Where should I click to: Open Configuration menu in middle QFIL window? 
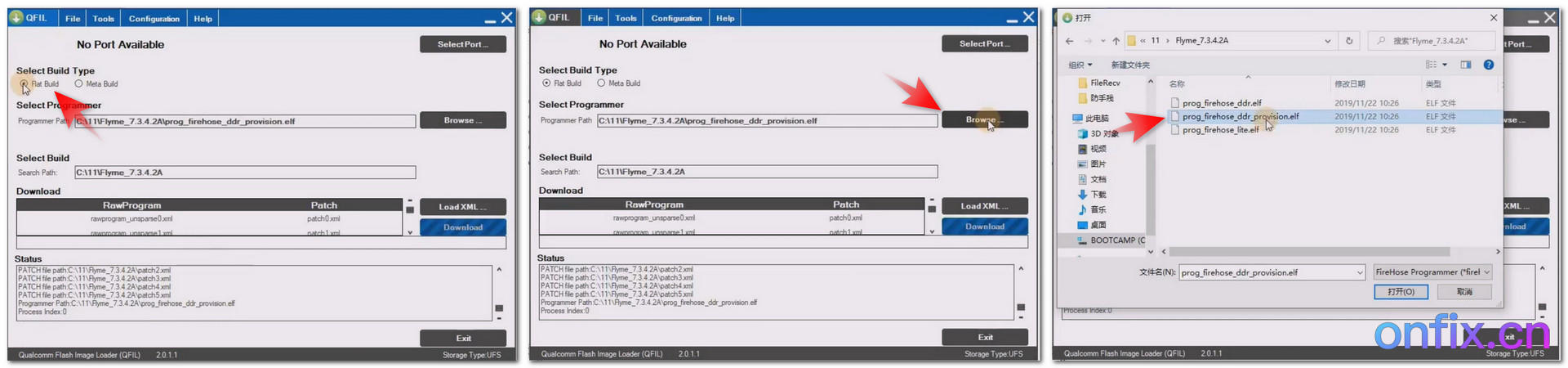(x=675, y=18)
